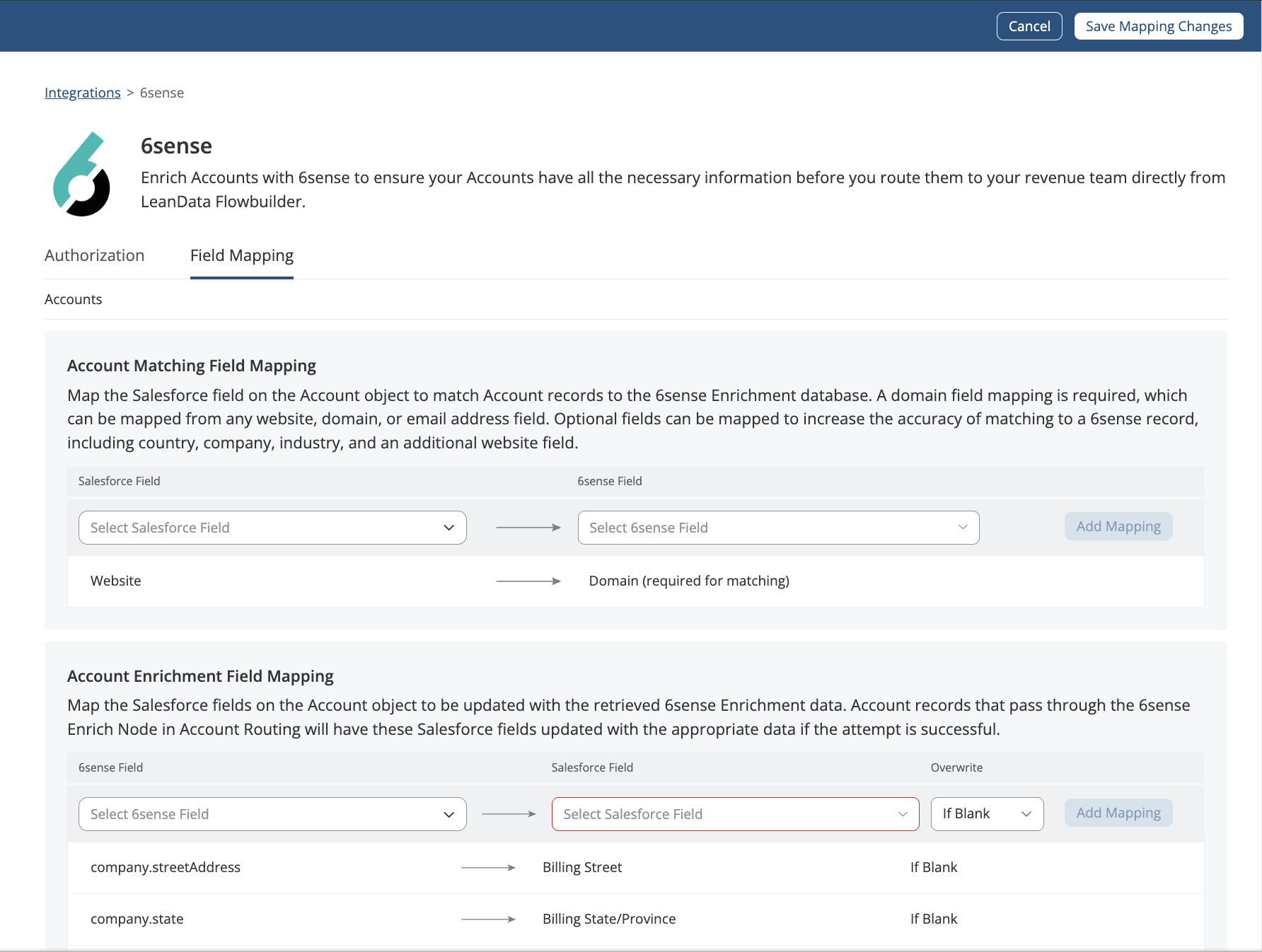Open the red-outlined Select Salesforce Field dropdown
The height and width of the screenshot is (952, 1262).
click(735, 814)
